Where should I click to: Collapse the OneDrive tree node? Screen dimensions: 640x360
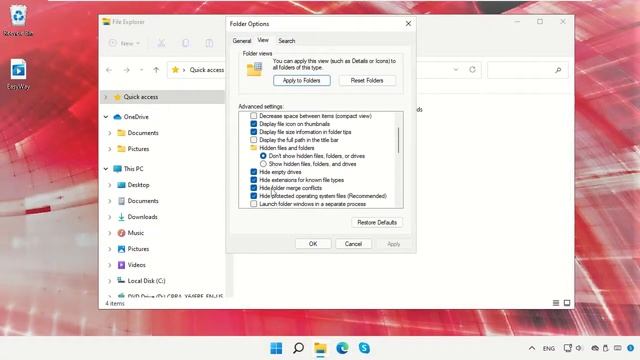(x=106, y=117)
